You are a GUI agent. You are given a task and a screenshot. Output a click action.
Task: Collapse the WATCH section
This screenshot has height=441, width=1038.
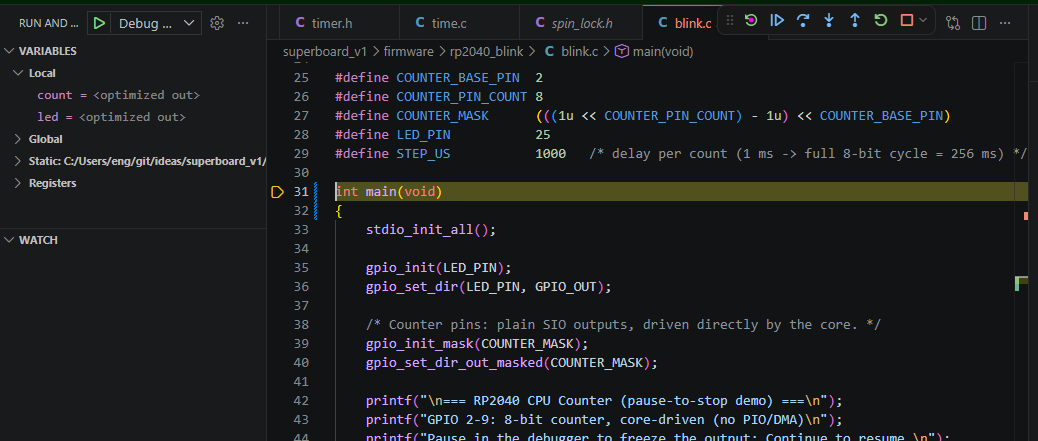(x=9, y=240)
